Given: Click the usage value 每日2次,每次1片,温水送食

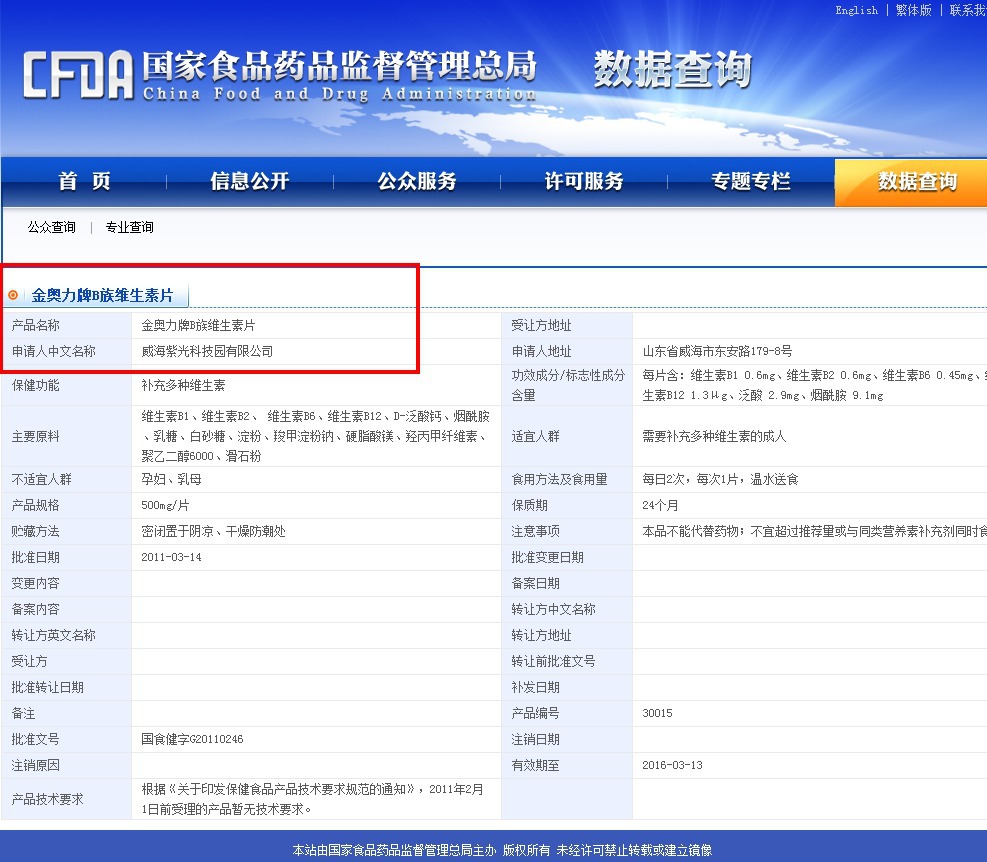Looking at the screenshot, I should (720, 479).
